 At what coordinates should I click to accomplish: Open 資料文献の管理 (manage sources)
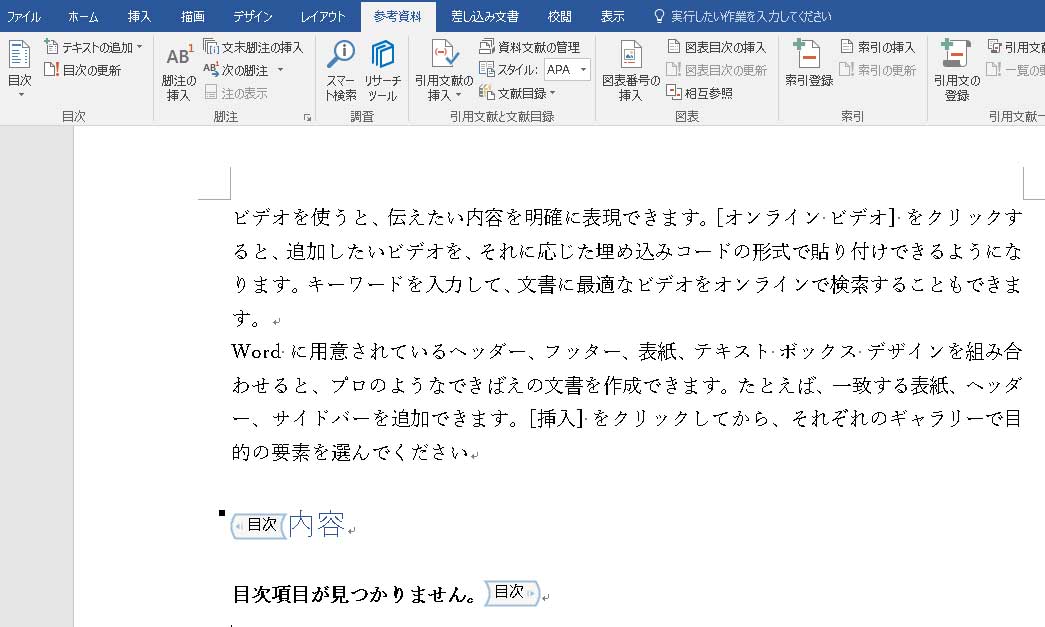point(529,47)
